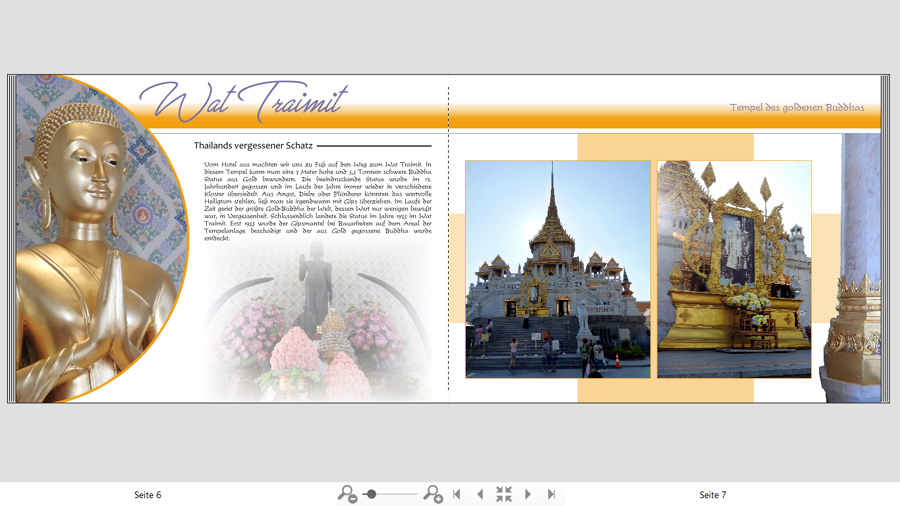This screenshot has width=900, height=506.
Task: Select the white pillar image at page edge
Action: coord(850,267)
